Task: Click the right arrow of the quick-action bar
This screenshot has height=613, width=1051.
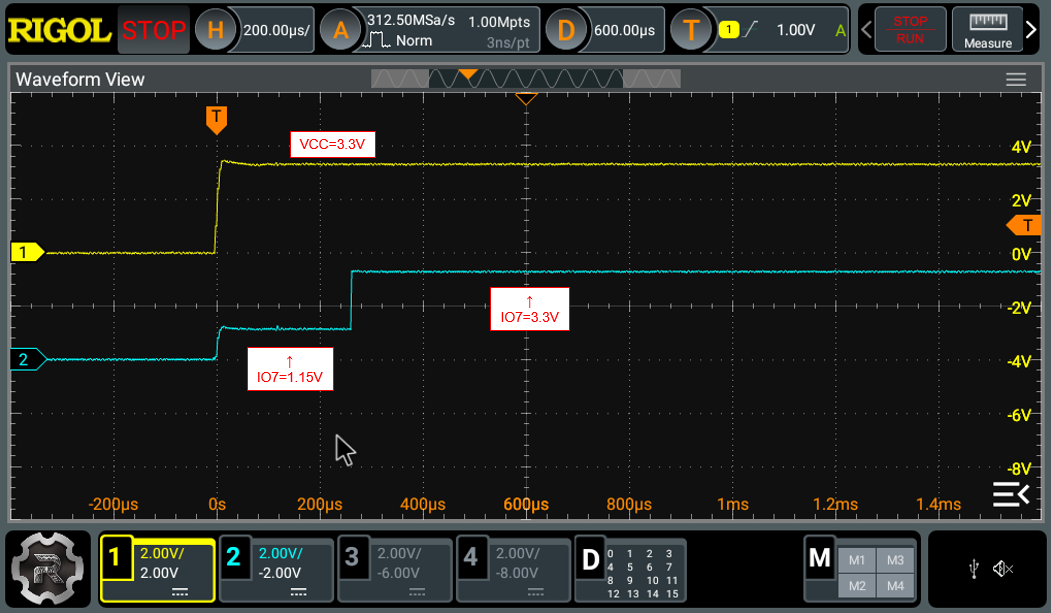Action: coord(1031,29)
